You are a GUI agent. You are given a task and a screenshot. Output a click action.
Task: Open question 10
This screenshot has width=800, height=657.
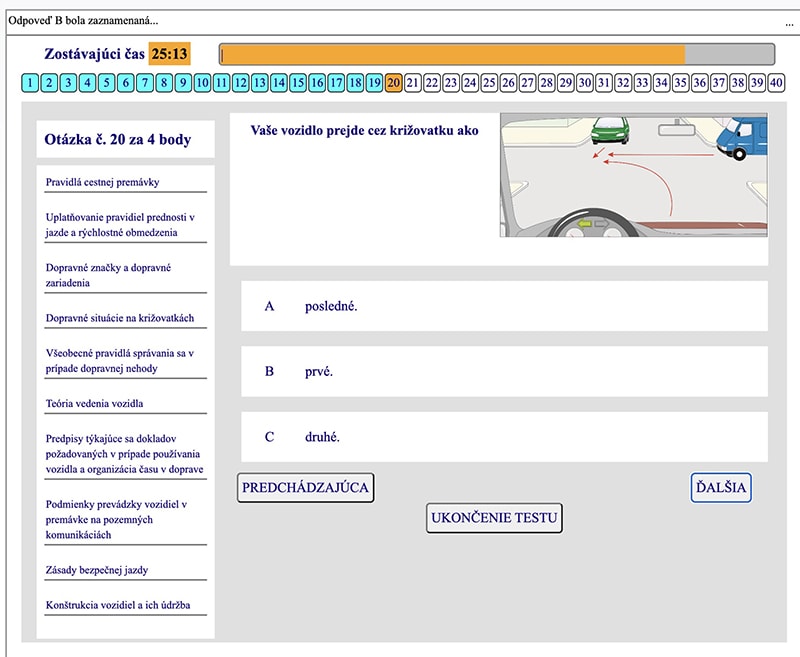point(202,83)
